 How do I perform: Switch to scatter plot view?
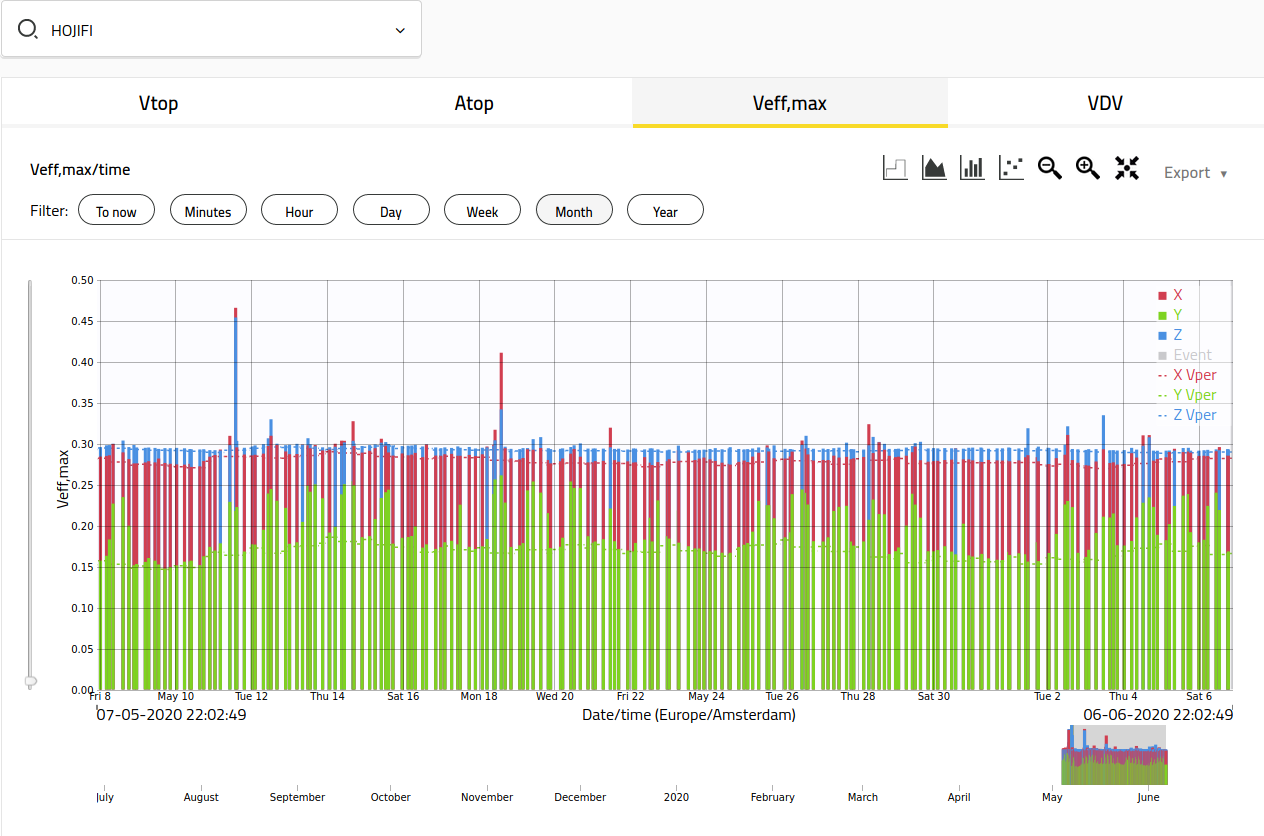point(1011,168)
